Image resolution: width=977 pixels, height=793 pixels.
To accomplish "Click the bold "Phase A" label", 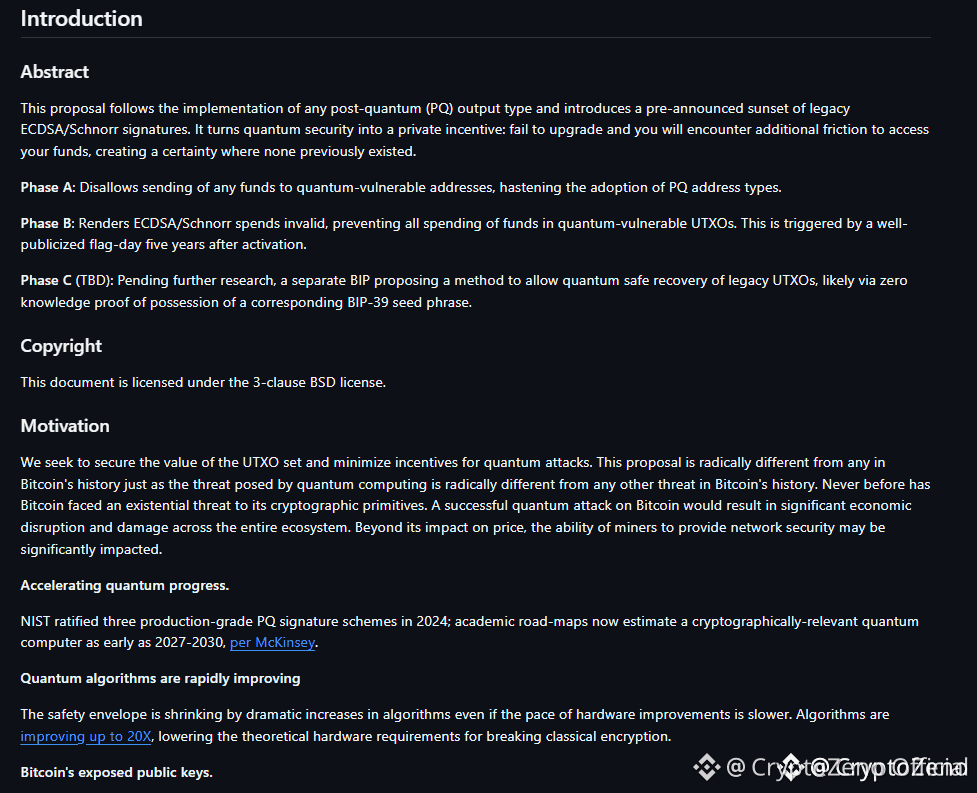I will [x=47, y=188].
